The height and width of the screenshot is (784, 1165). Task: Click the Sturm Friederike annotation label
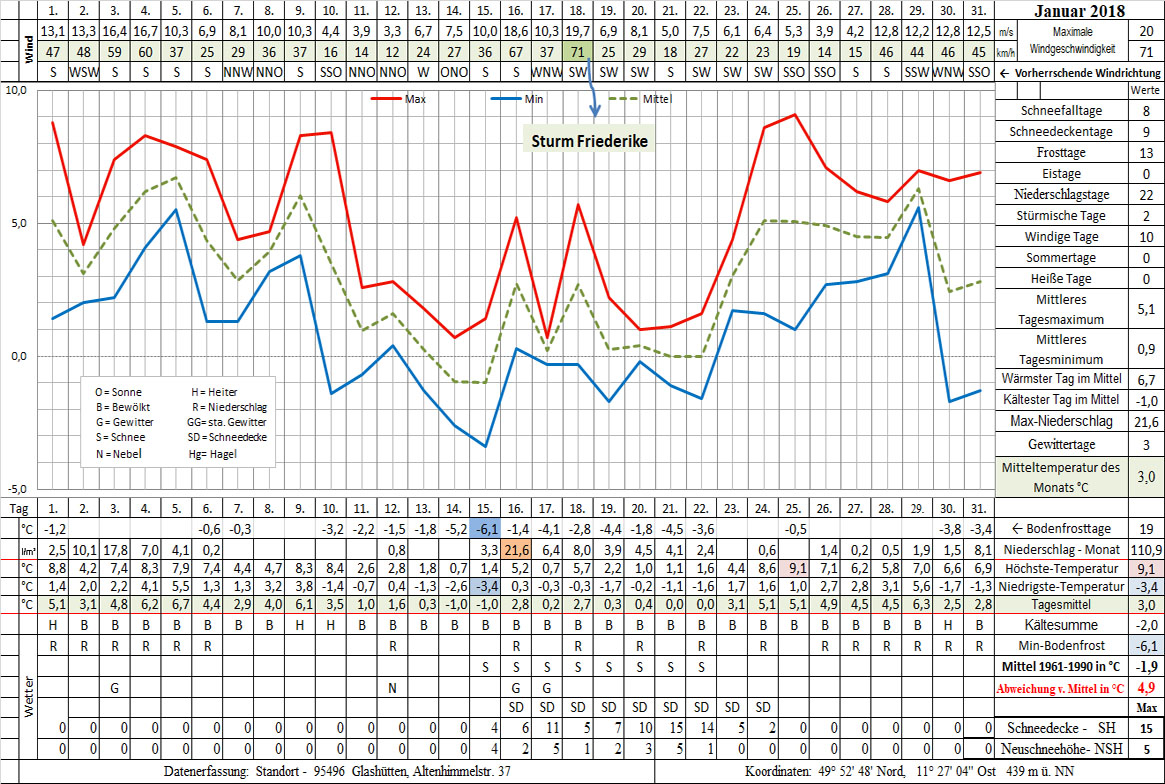pos(585,141)
